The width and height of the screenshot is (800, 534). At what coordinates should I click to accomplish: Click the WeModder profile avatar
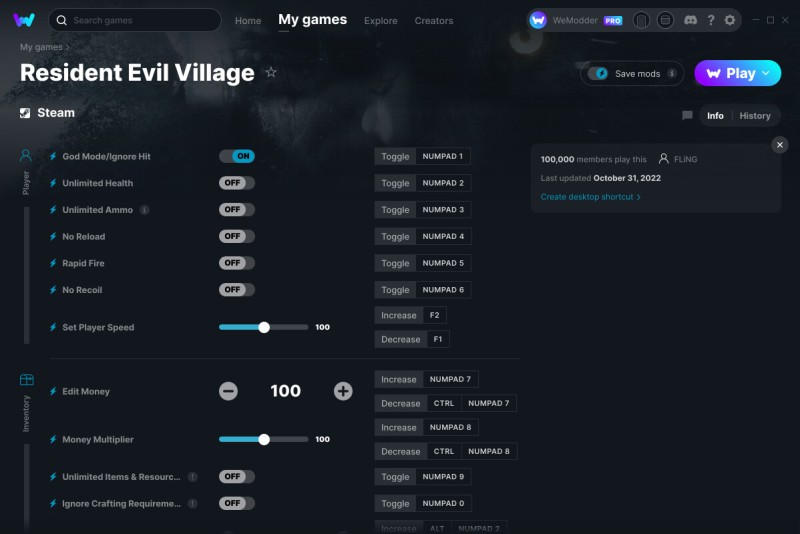538,20
